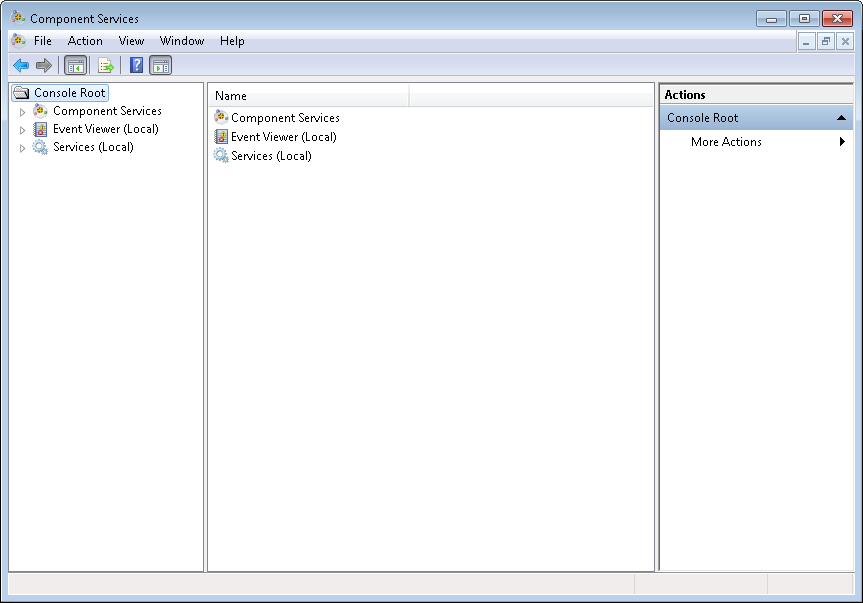Select Component Services text in the tree
Viewport: 863px width, 603px height.
[107, 111]
